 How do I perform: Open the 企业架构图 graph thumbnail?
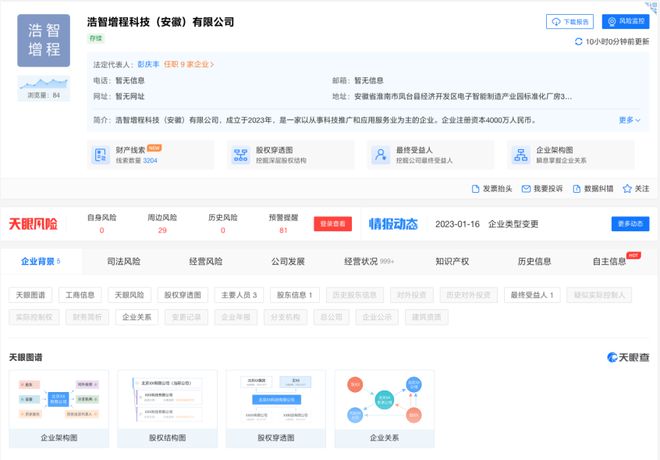pos(59,409)
